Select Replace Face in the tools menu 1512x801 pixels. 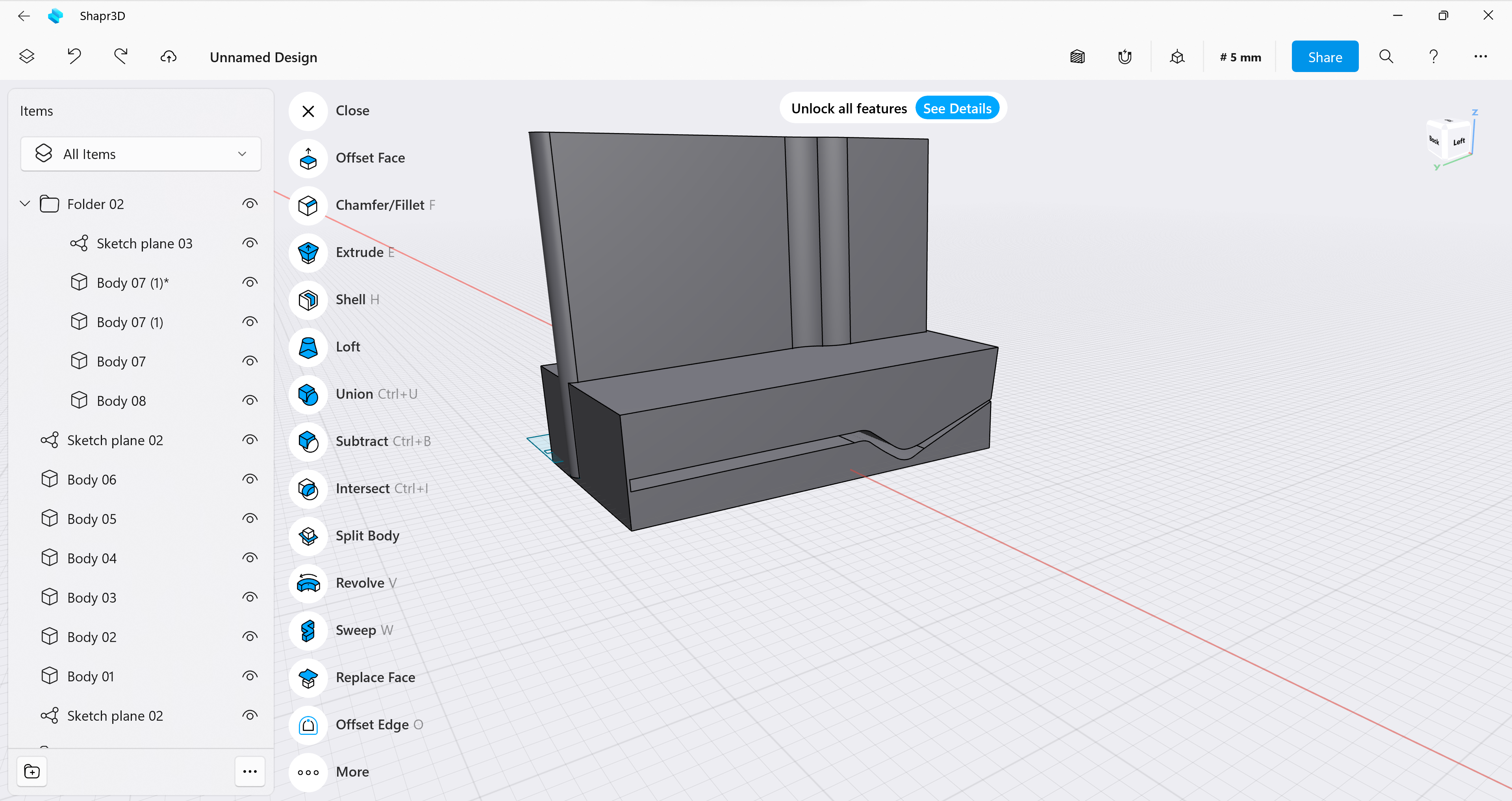pyautogui.click(x=375, y=678)
